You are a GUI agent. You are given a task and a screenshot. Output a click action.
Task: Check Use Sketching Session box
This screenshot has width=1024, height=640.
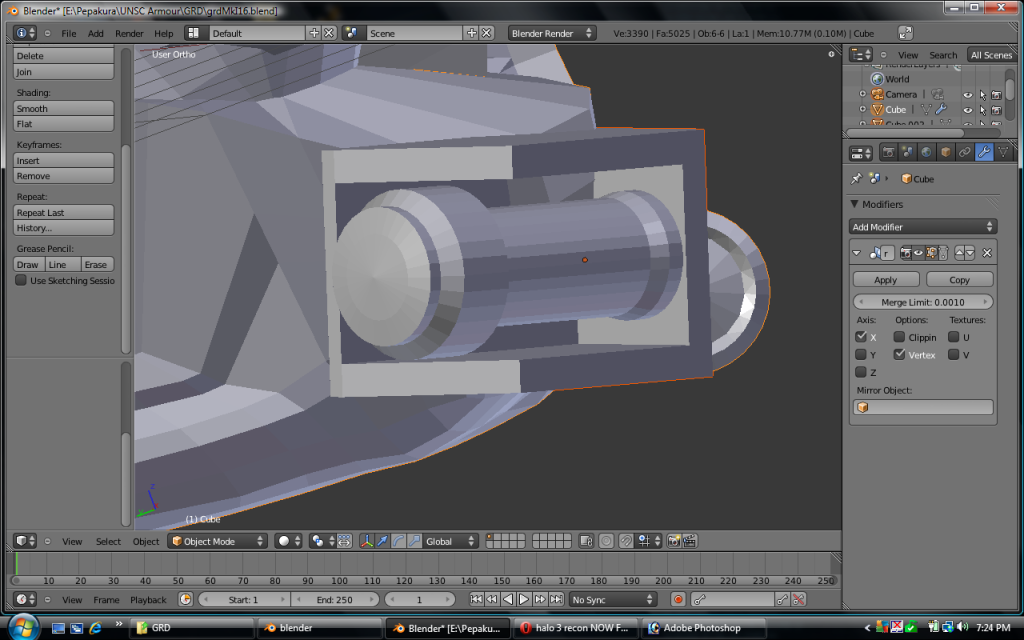(21, 280)
